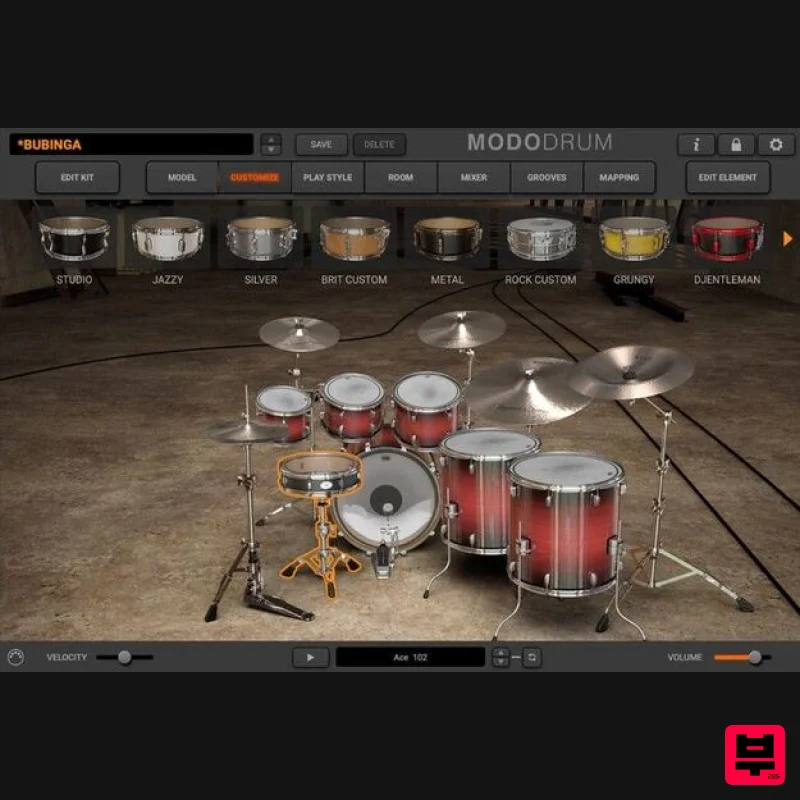This screenshot has height=800, width=800.
Task: Switch to the MODEL tab
Action: [182, 178]
